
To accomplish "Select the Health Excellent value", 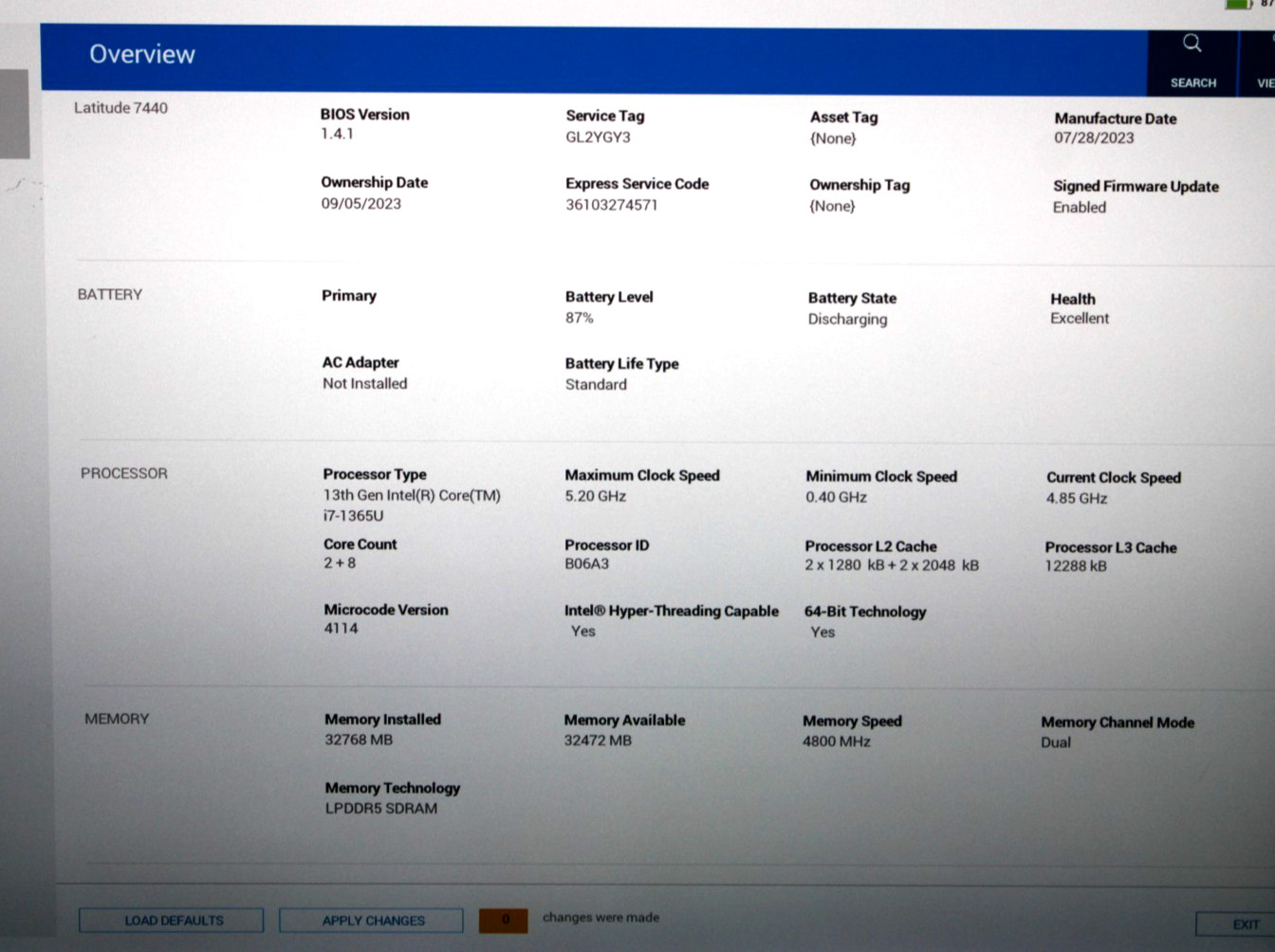I will [x=1079, y=319].
